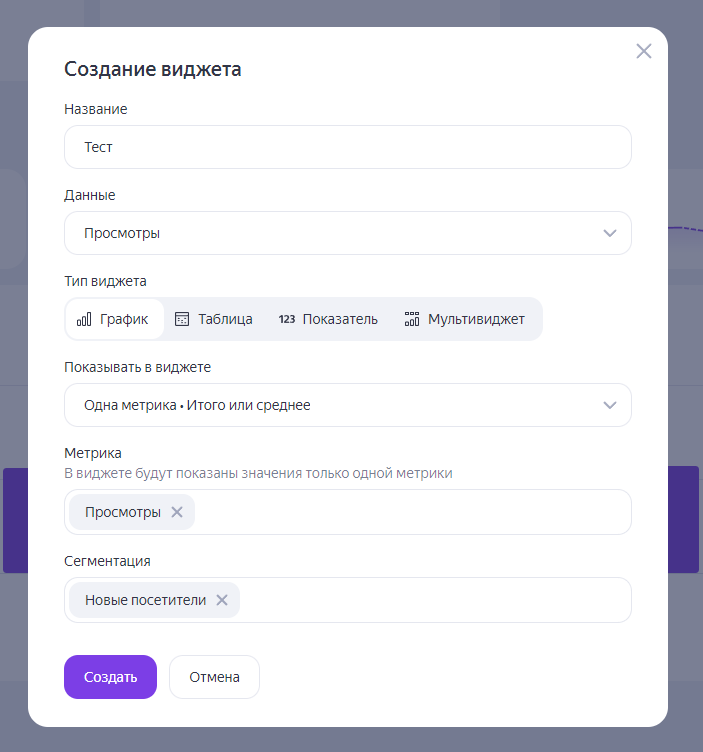This screenshot has width=703, height=752.
Task: Click the 123 icon for Показатель
Action: [287, 319]
